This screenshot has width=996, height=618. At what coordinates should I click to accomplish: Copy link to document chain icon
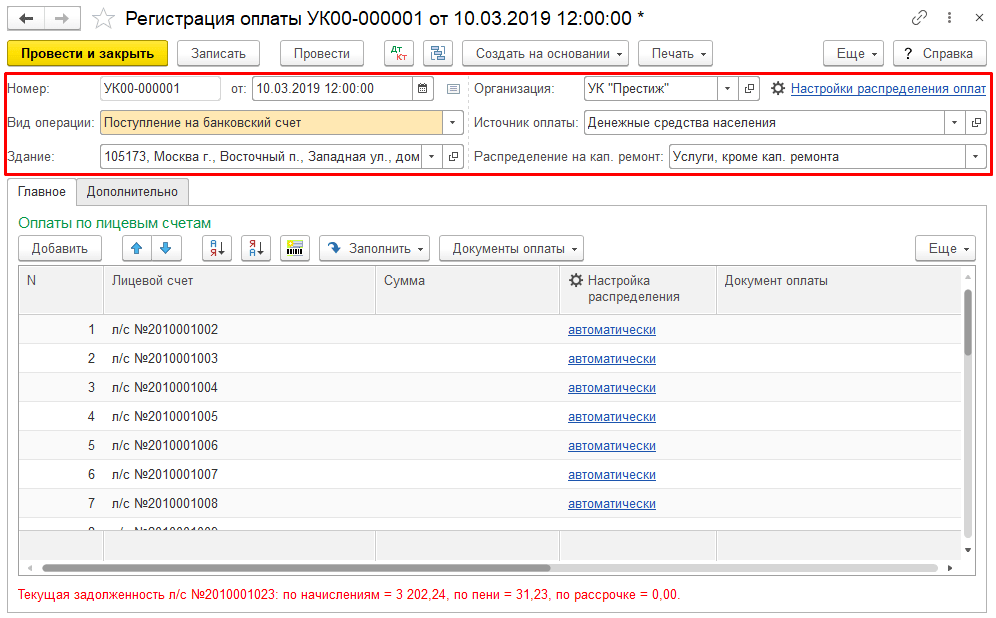point(919,18)
